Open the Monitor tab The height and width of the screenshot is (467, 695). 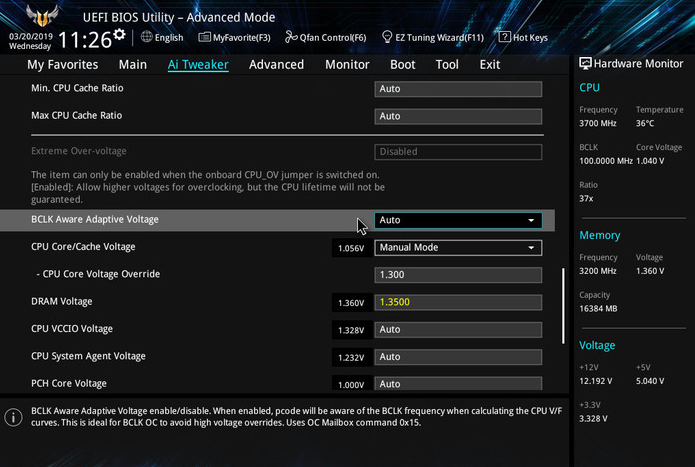coord(347,64)
